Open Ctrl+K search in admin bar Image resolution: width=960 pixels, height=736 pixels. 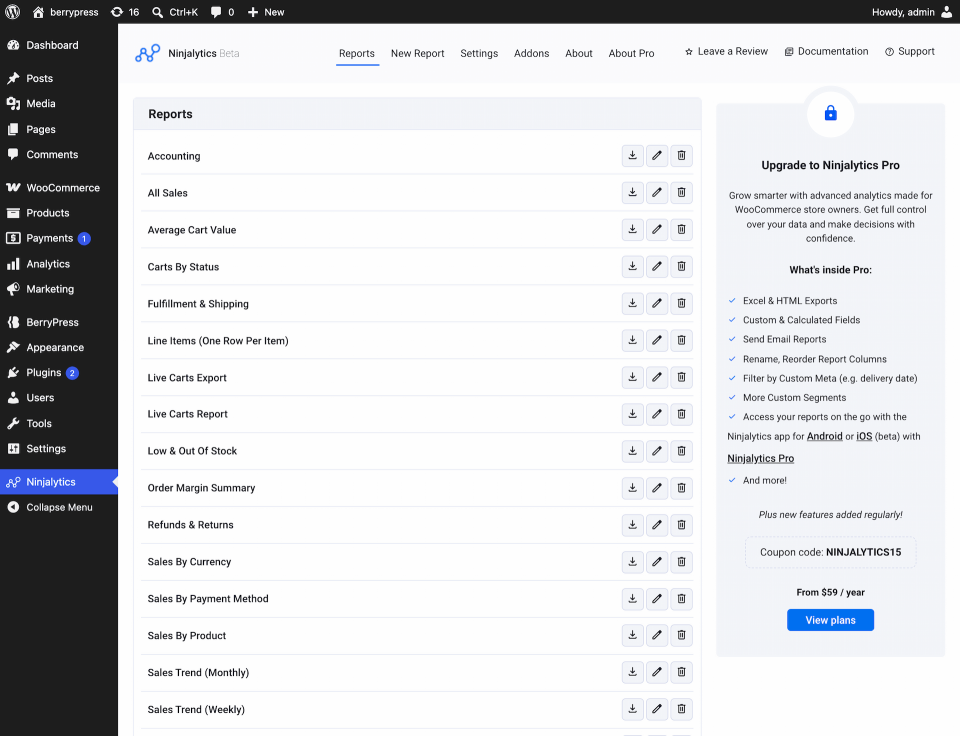point(175,12)
